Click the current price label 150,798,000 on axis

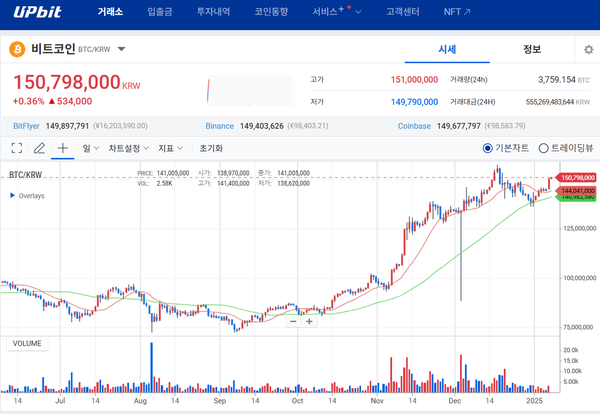tap(580, 177)
